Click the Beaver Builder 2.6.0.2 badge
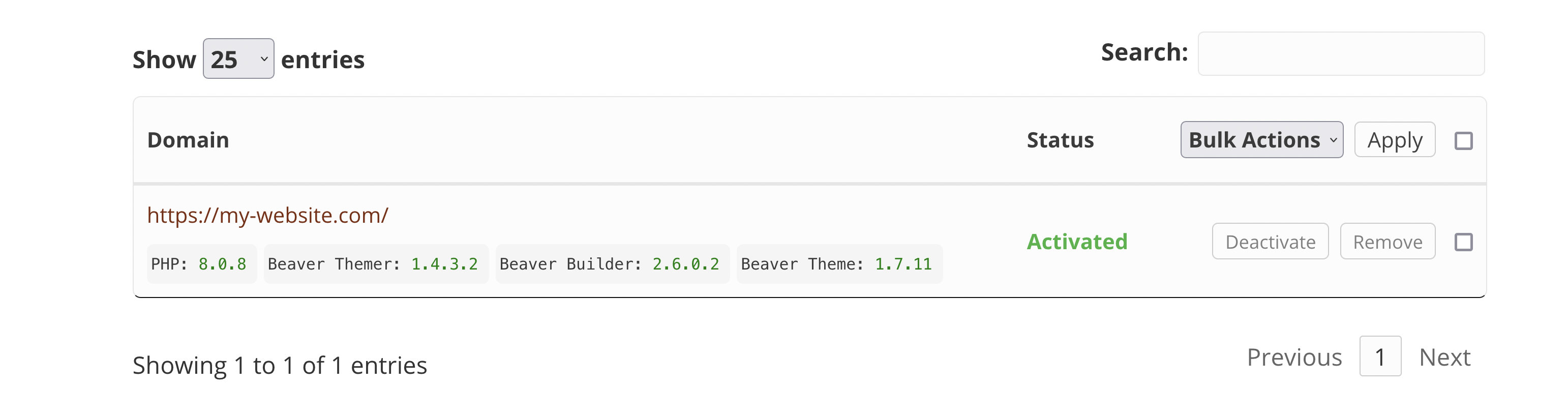The image size is (1568, 416). point(612,263)
